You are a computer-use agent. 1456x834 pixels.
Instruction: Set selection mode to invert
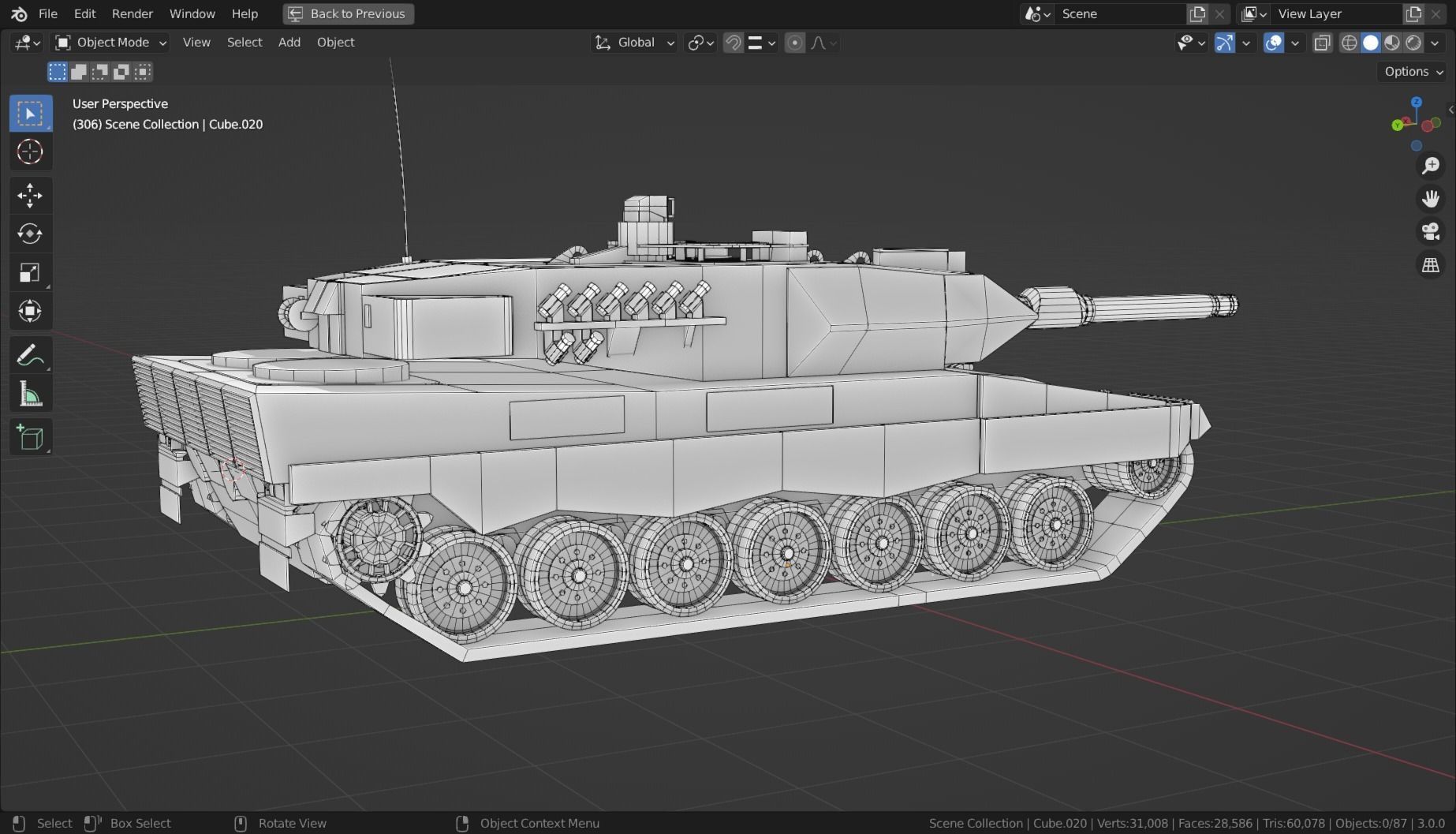(x=121, y=72)
